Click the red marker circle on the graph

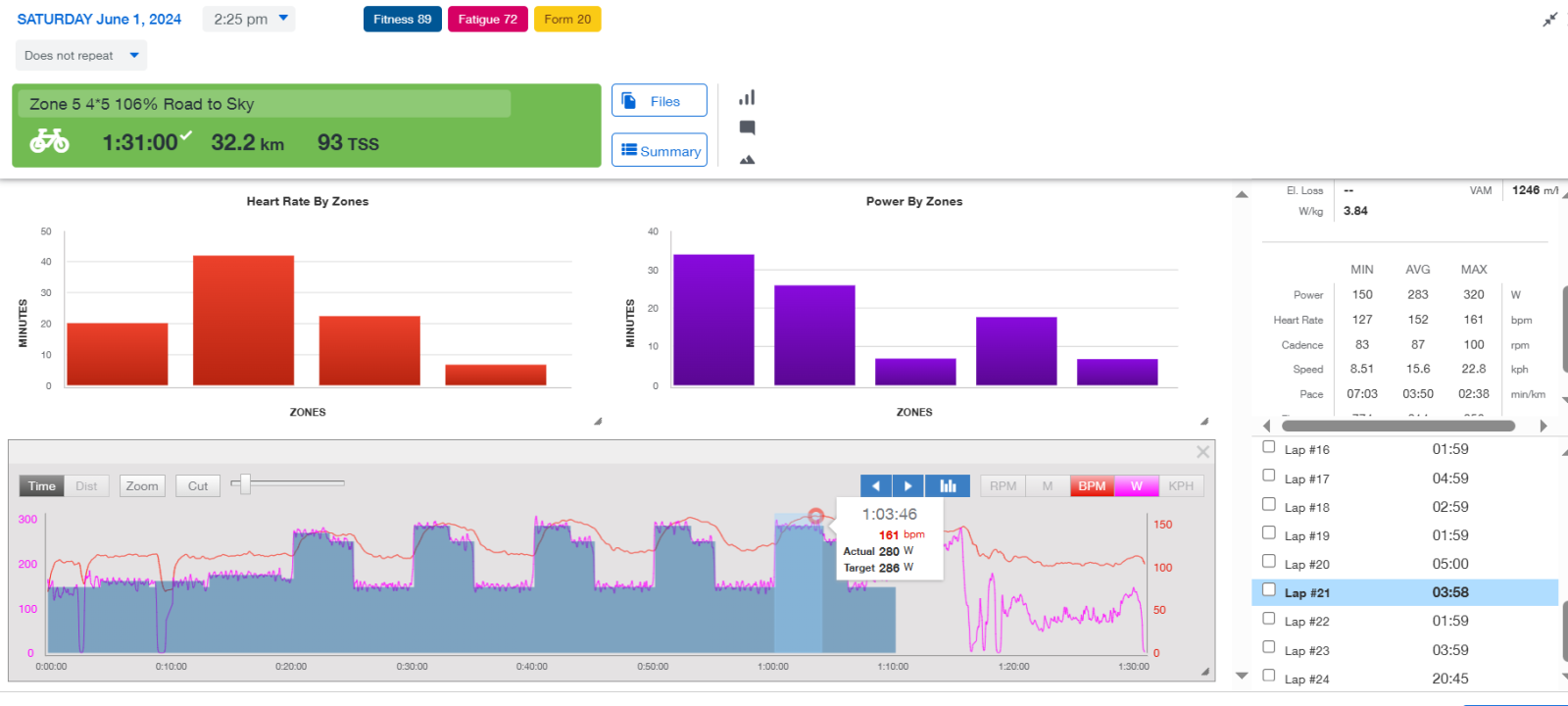815,516
